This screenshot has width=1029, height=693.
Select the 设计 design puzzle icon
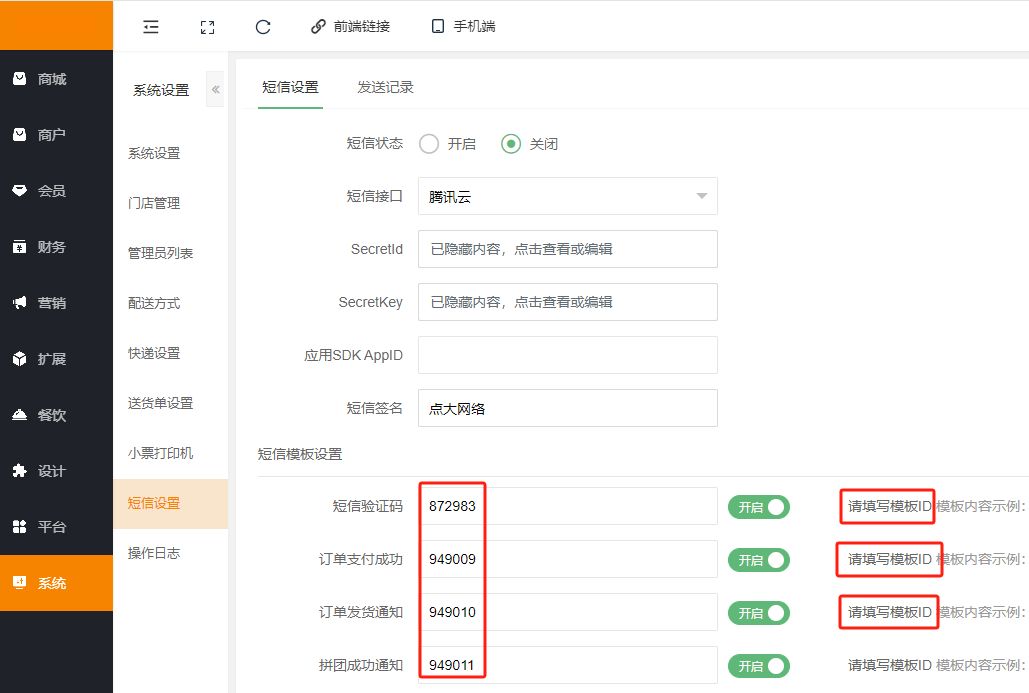19,471
